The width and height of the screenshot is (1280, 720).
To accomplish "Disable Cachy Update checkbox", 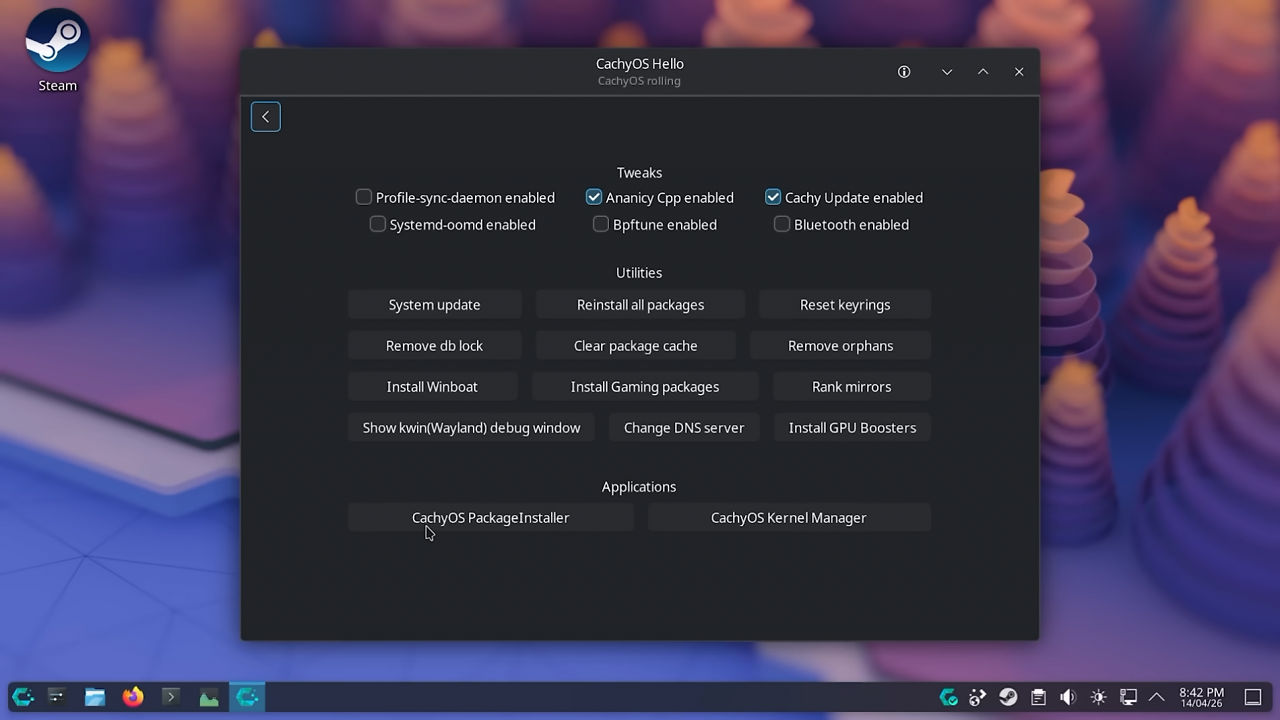I will (773, 197).
